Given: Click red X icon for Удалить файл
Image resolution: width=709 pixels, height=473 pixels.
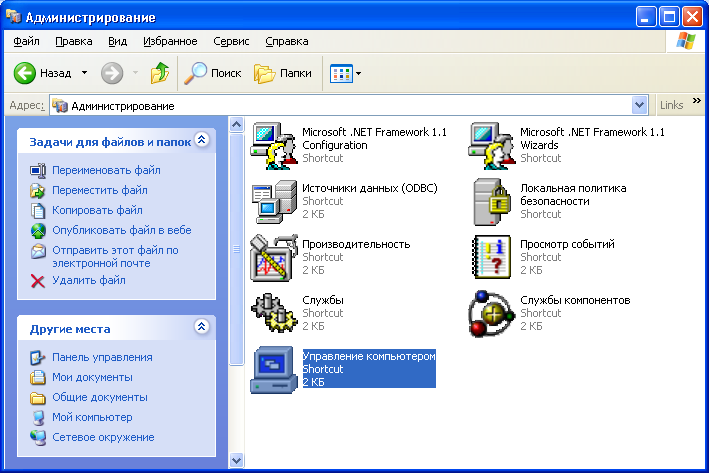Looking at the screenshot, I should click(x=38, y=281).
